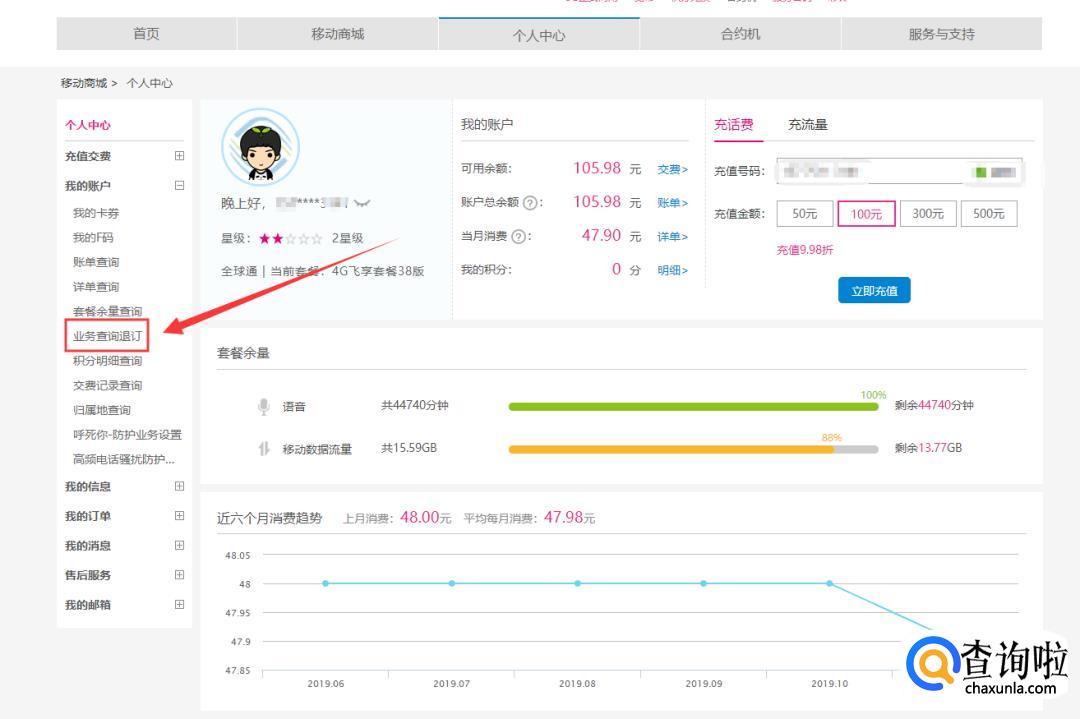Click the star rating icons

(290, 238)
